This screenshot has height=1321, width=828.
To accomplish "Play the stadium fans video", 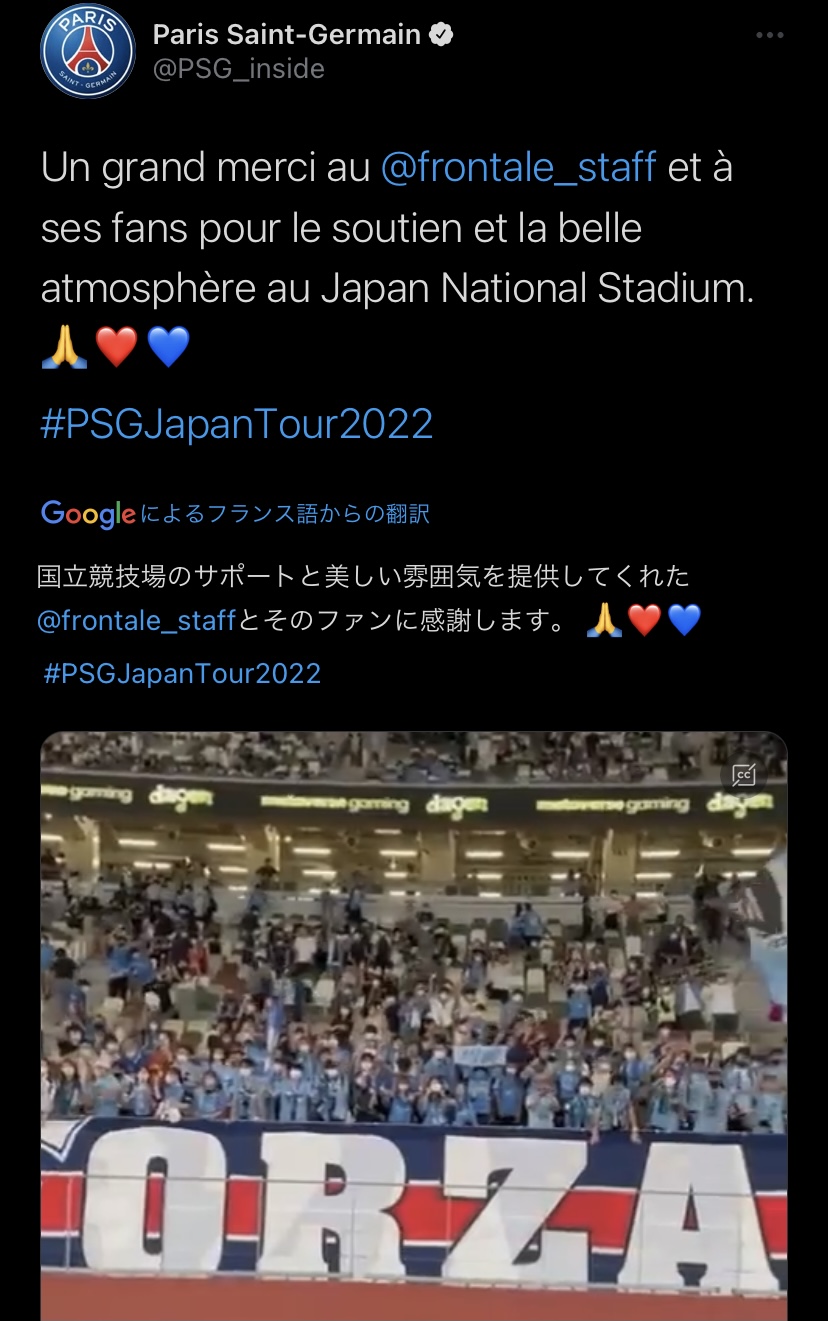I will tap(413, 1000).
